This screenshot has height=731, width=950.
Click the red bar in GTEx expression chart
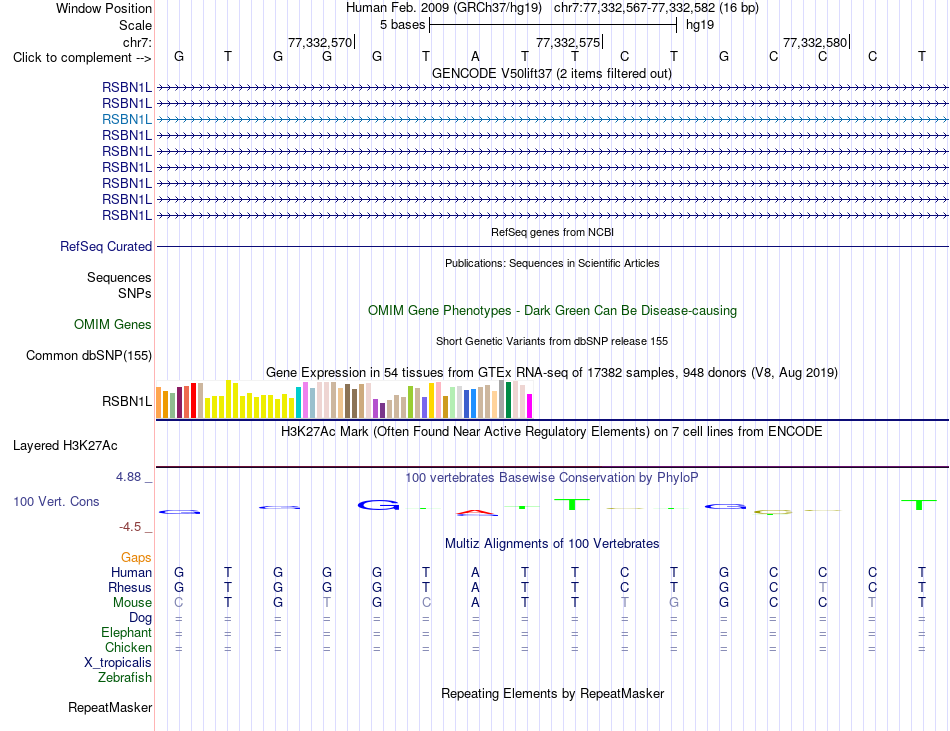coord(193,400)
